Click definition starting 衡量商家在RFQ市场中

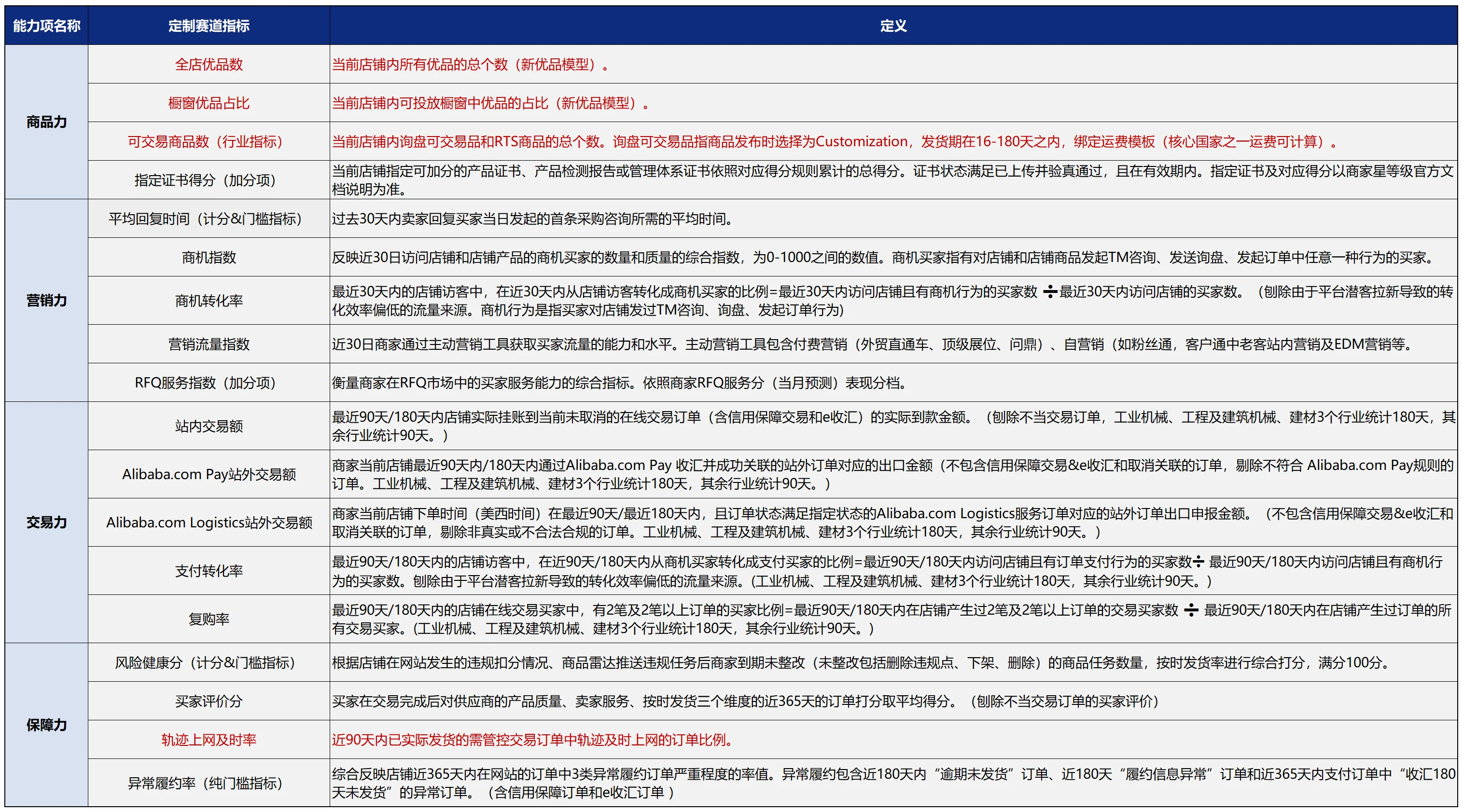(x=893, y=383)
